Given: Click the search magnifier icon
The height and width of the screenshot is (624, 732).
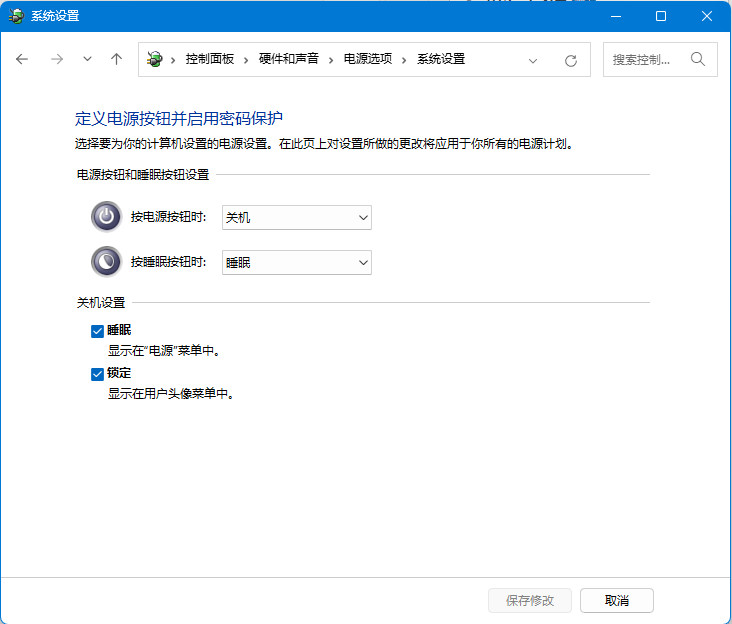Looking at the screenshot, I should (x=698, y=59).
